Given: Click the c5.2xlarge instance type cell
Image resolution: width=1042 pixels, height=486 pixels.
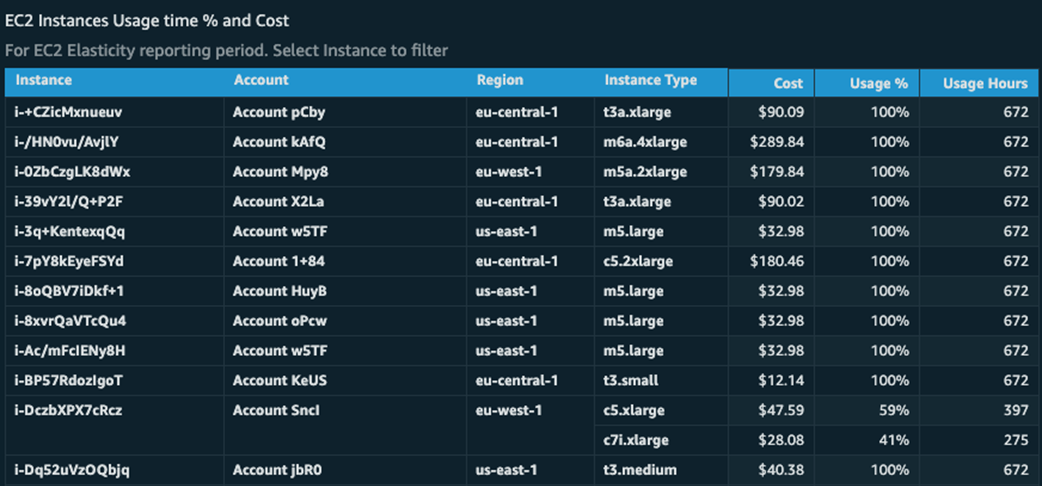Looking at the screenshot, I should 639,262.
